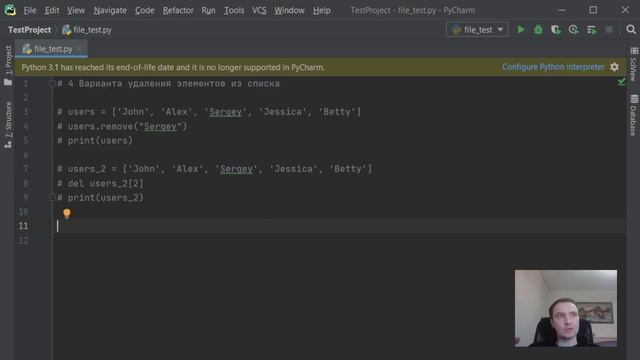
Task: Click the green inspection checkmark
Action: coord(621,82)
